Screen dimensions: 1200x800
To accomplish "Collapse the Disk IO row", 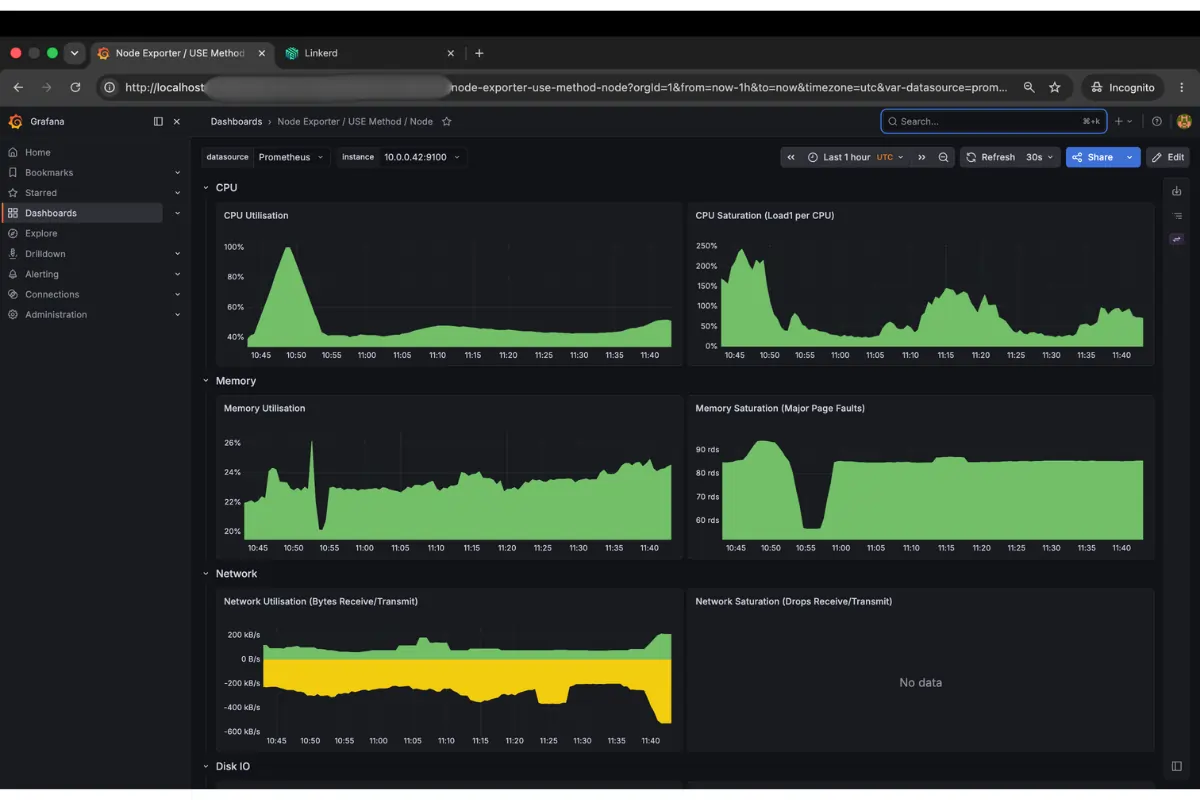I will point(207,767).
